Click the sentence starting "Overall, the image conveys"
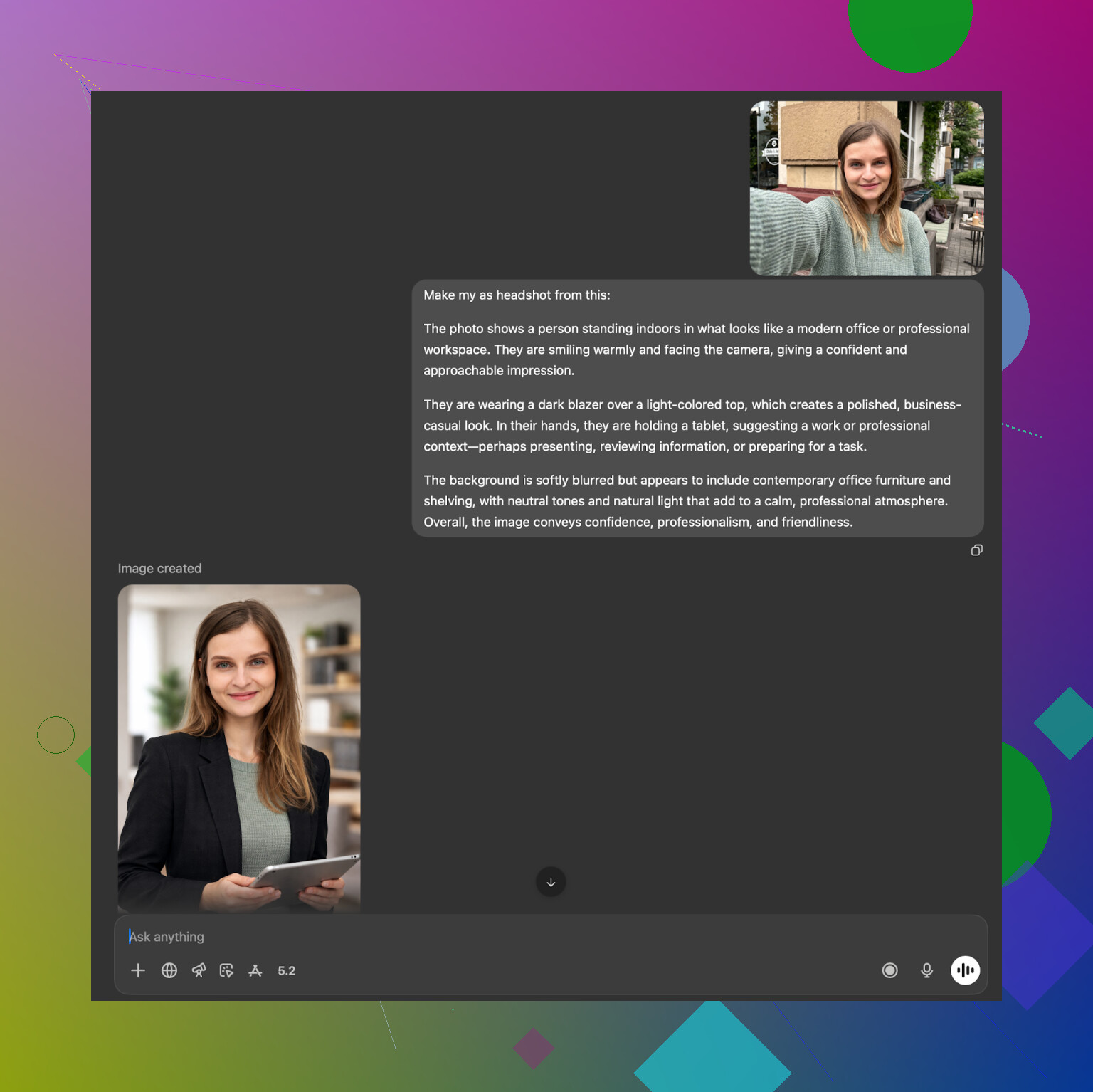This screenshot has height=1092, width=1093. point(638,522)
